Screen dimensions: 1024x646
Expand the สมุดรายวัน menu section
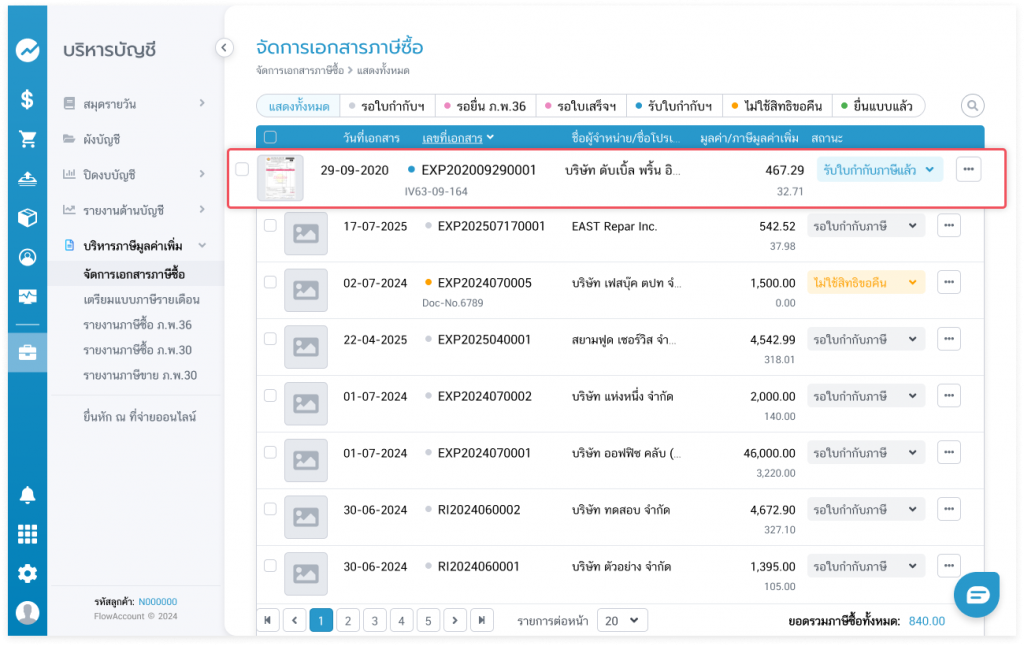point(135,103)
